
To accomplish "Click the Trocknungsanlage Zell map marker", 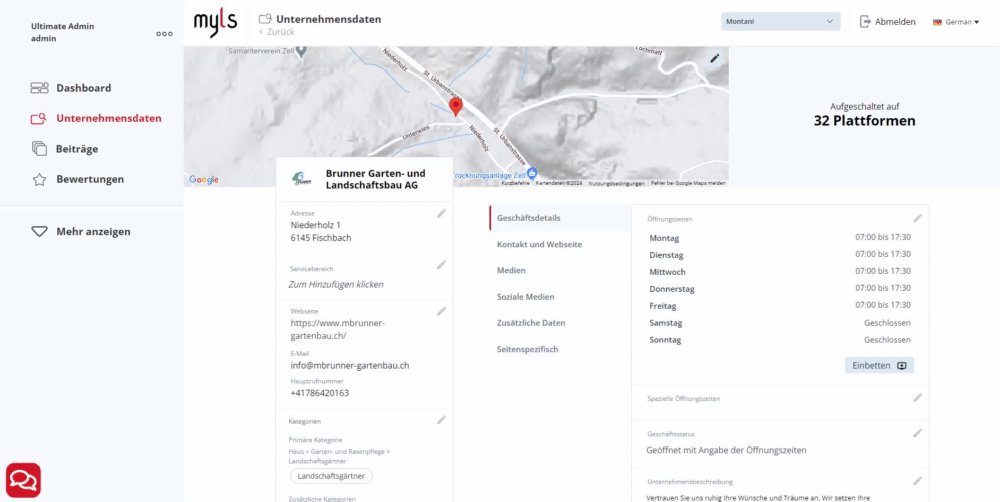I will [x=533, y=173].
